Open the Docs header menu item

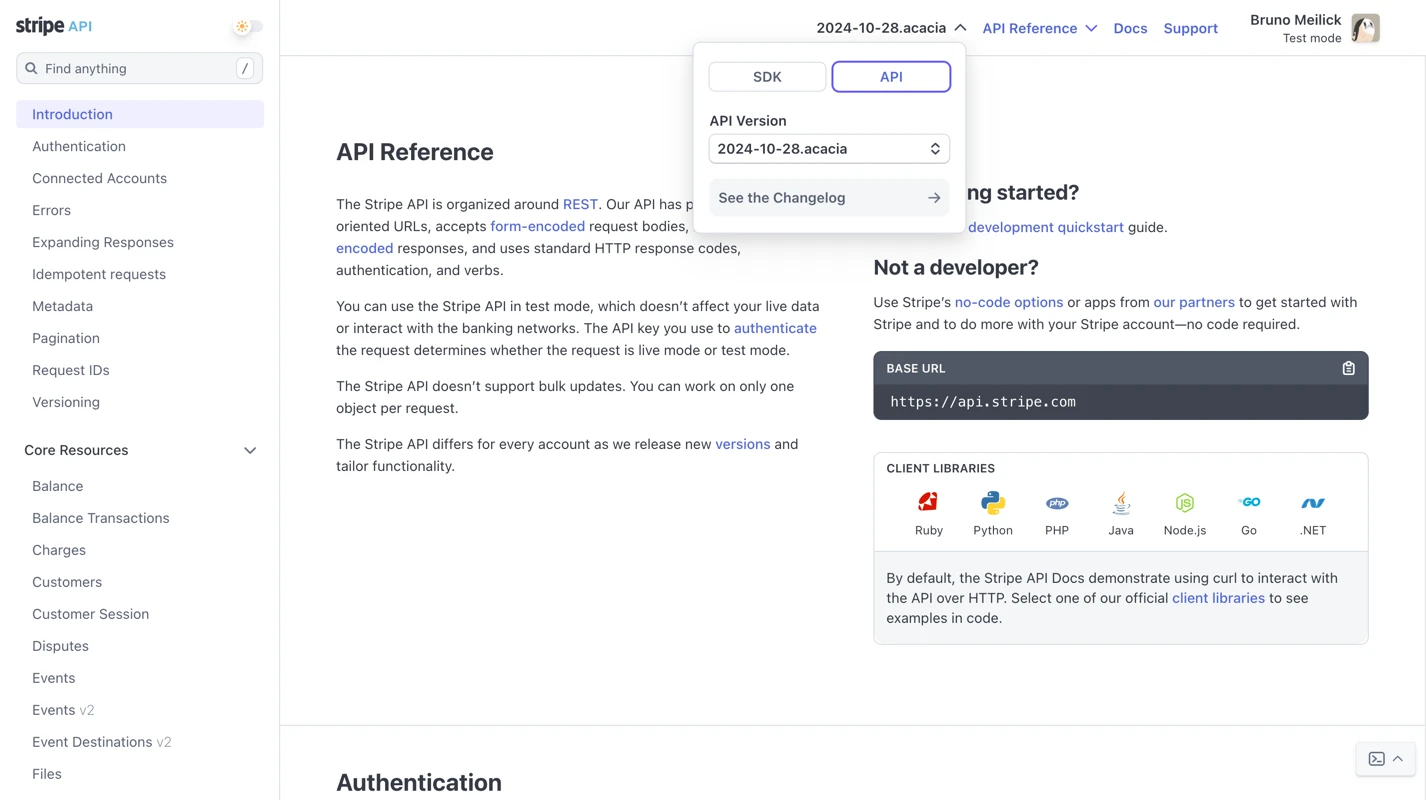1130,28
